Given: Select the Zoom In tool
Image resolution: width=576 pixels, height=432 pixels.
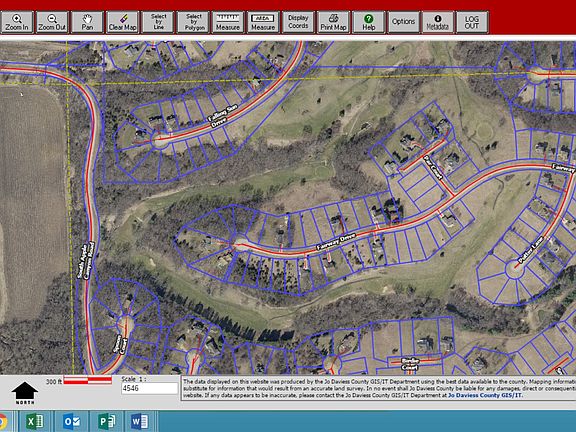Looking at the screenshot, I should (17, 22).
